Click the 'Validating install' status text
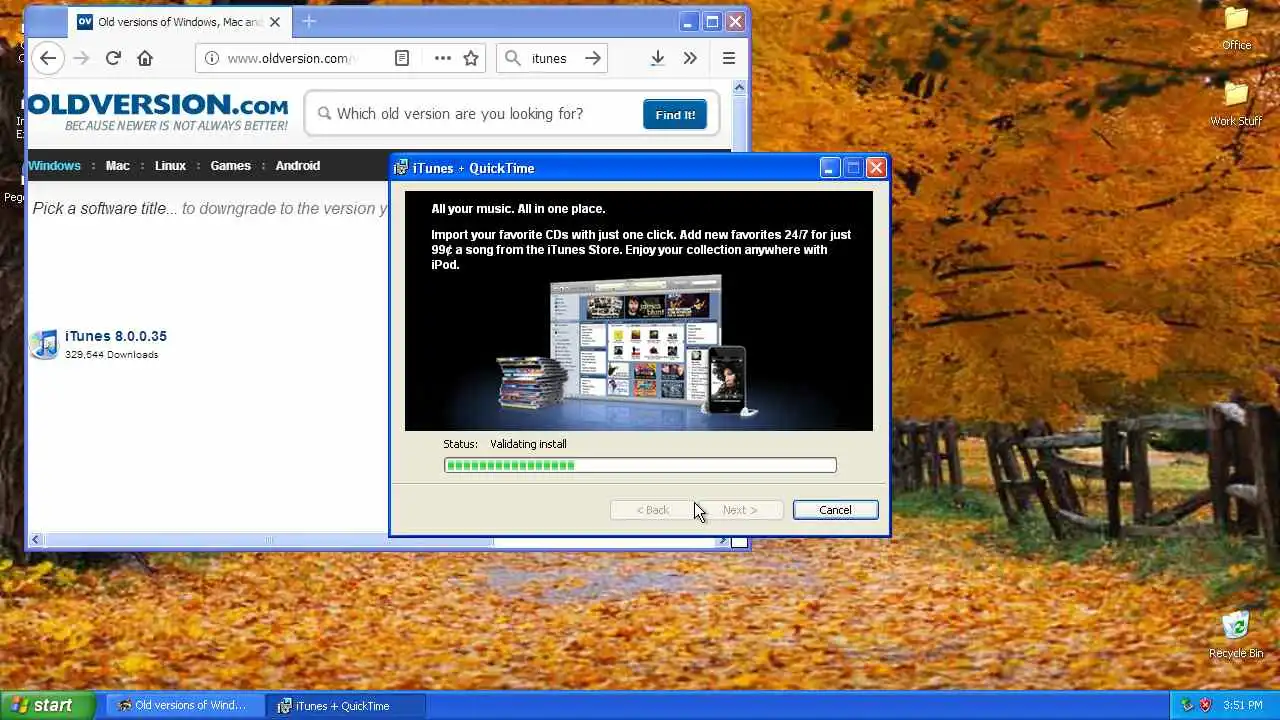Screen dimensions: 1280x720 tap(528, 444)
